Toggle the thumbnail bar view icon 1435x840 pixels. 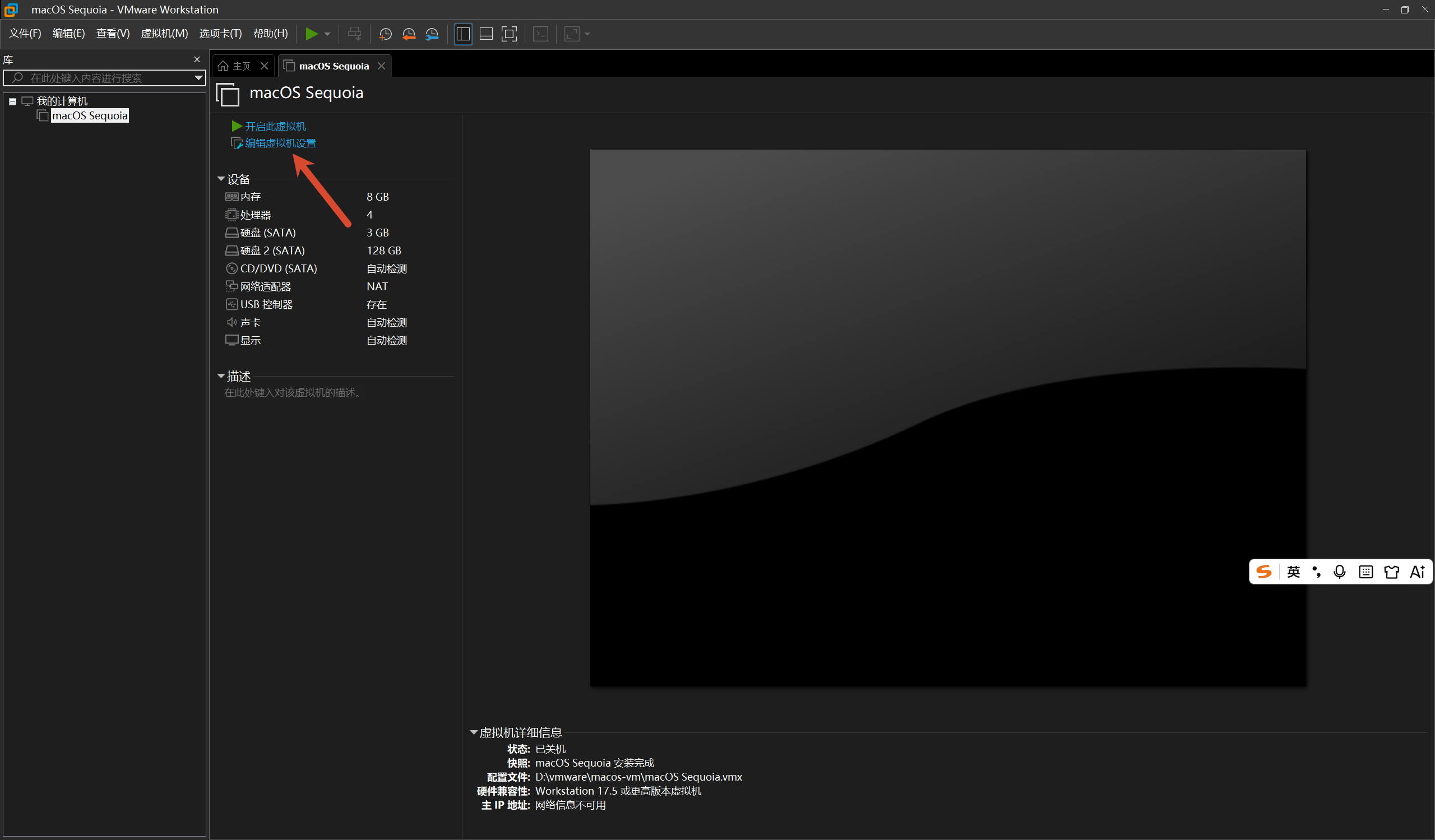point(487,34)
